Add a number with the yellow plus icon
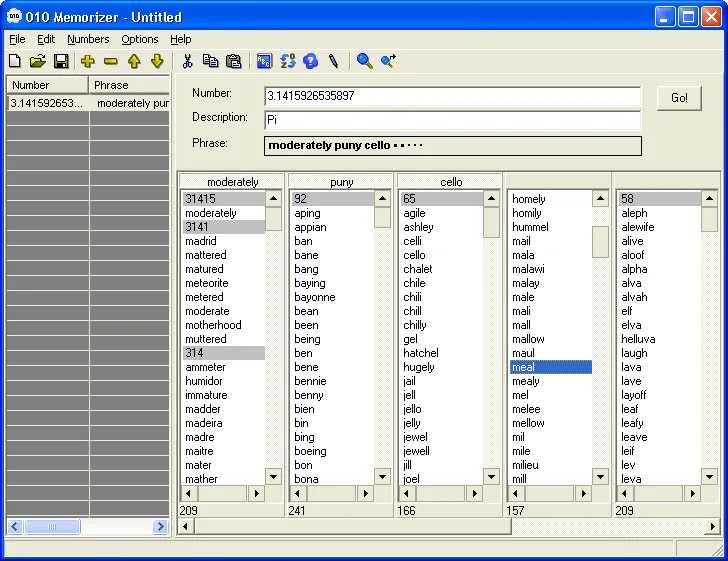The image size is (728, 561). (88, 62)
